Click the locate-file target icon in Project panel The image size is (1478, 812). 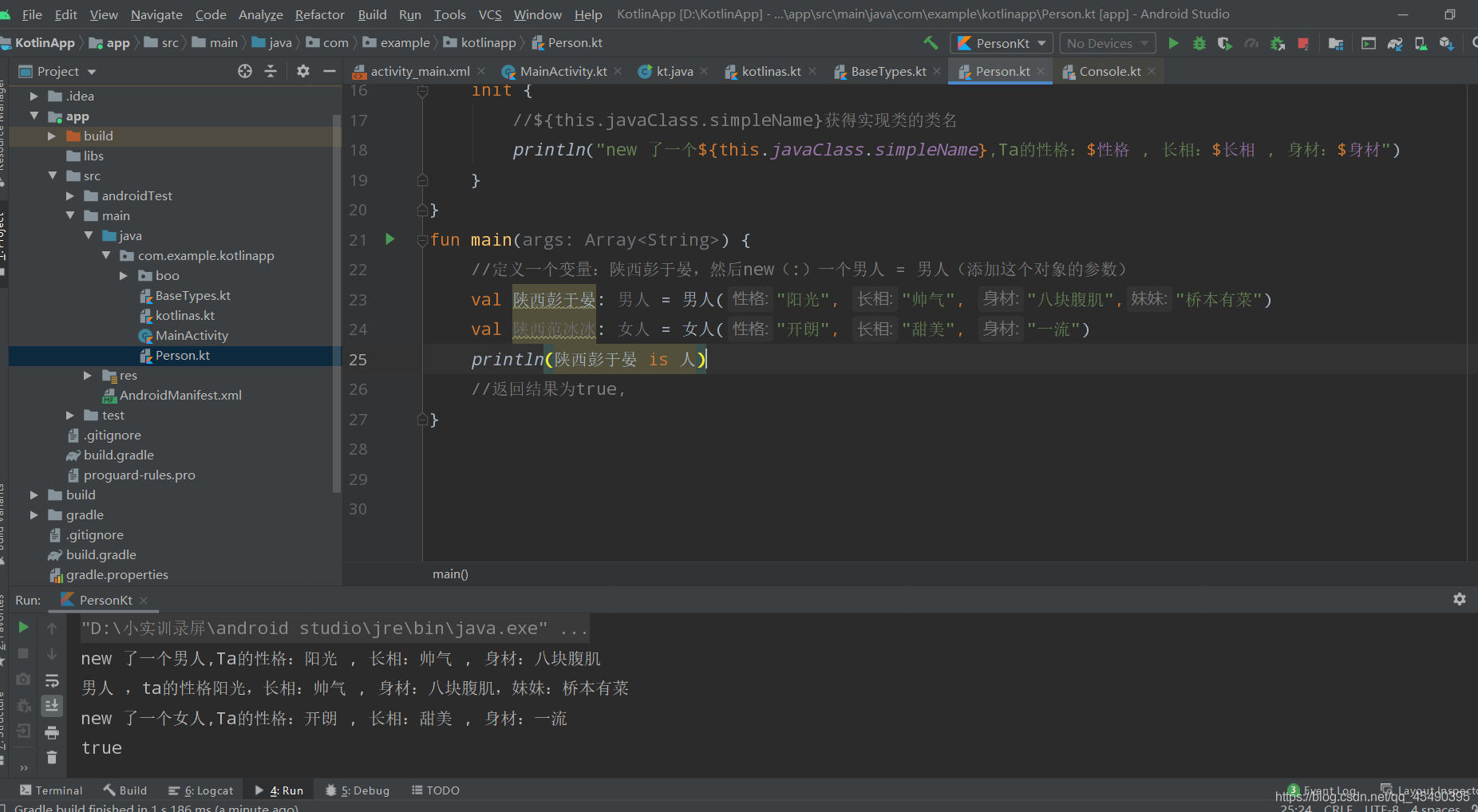pyautogui.click(x=245, y=71)
